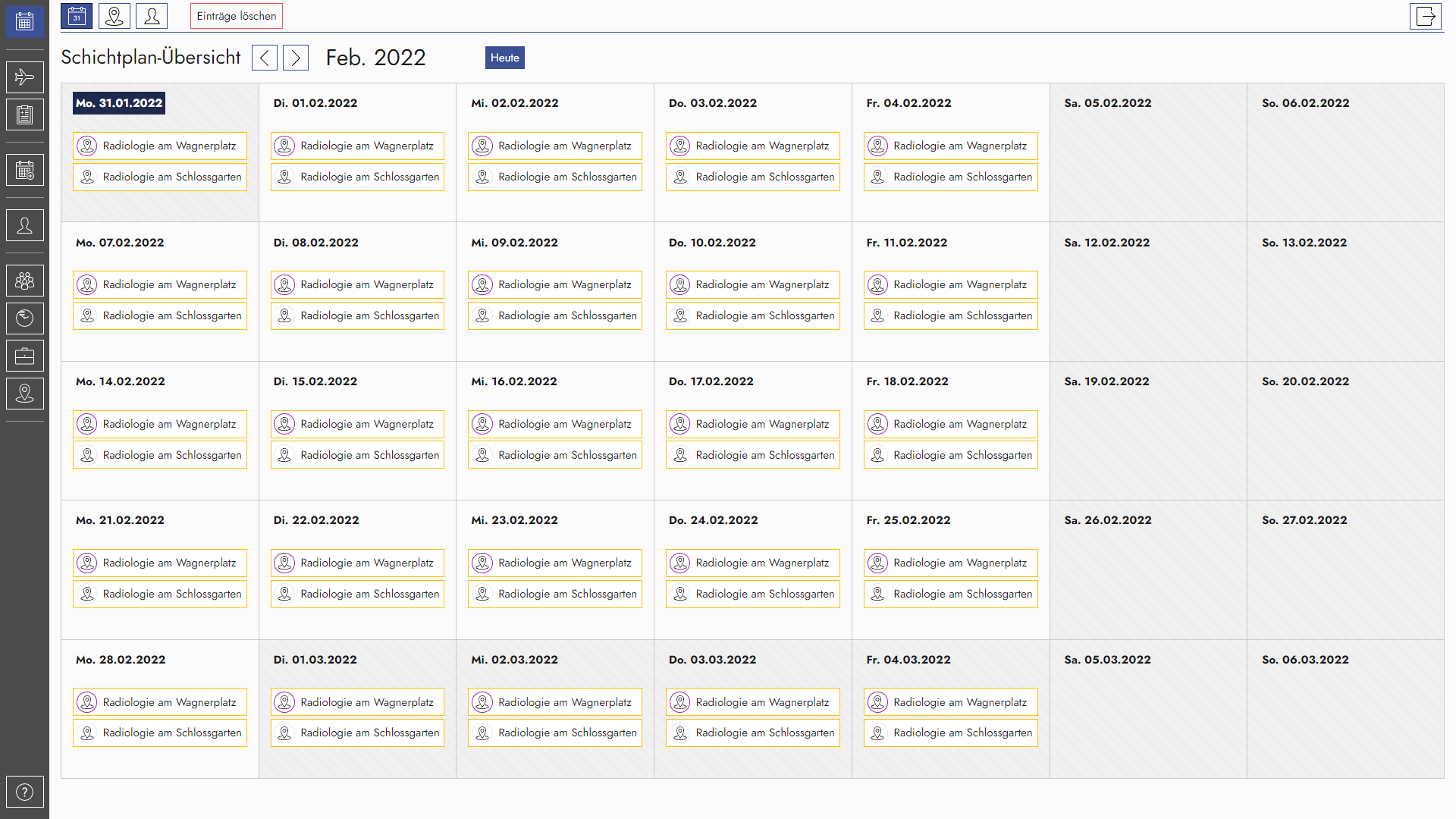Open Radiologie am Wagnerplatz on Di. 08.02.2022
Image resolution: width=1456 pixels, height=819 pixels.
coord(357,285)
